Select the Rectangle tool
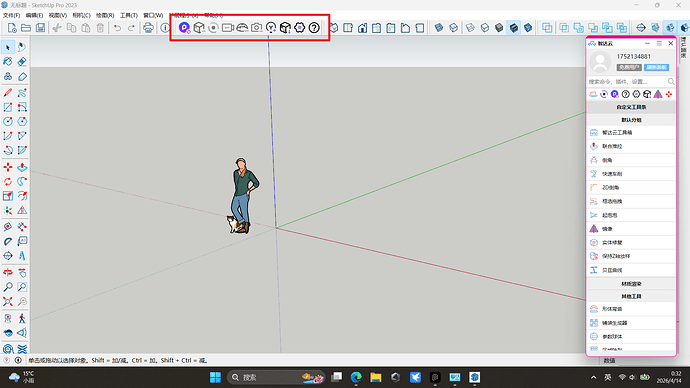690x388 pixels. point(8,107)
